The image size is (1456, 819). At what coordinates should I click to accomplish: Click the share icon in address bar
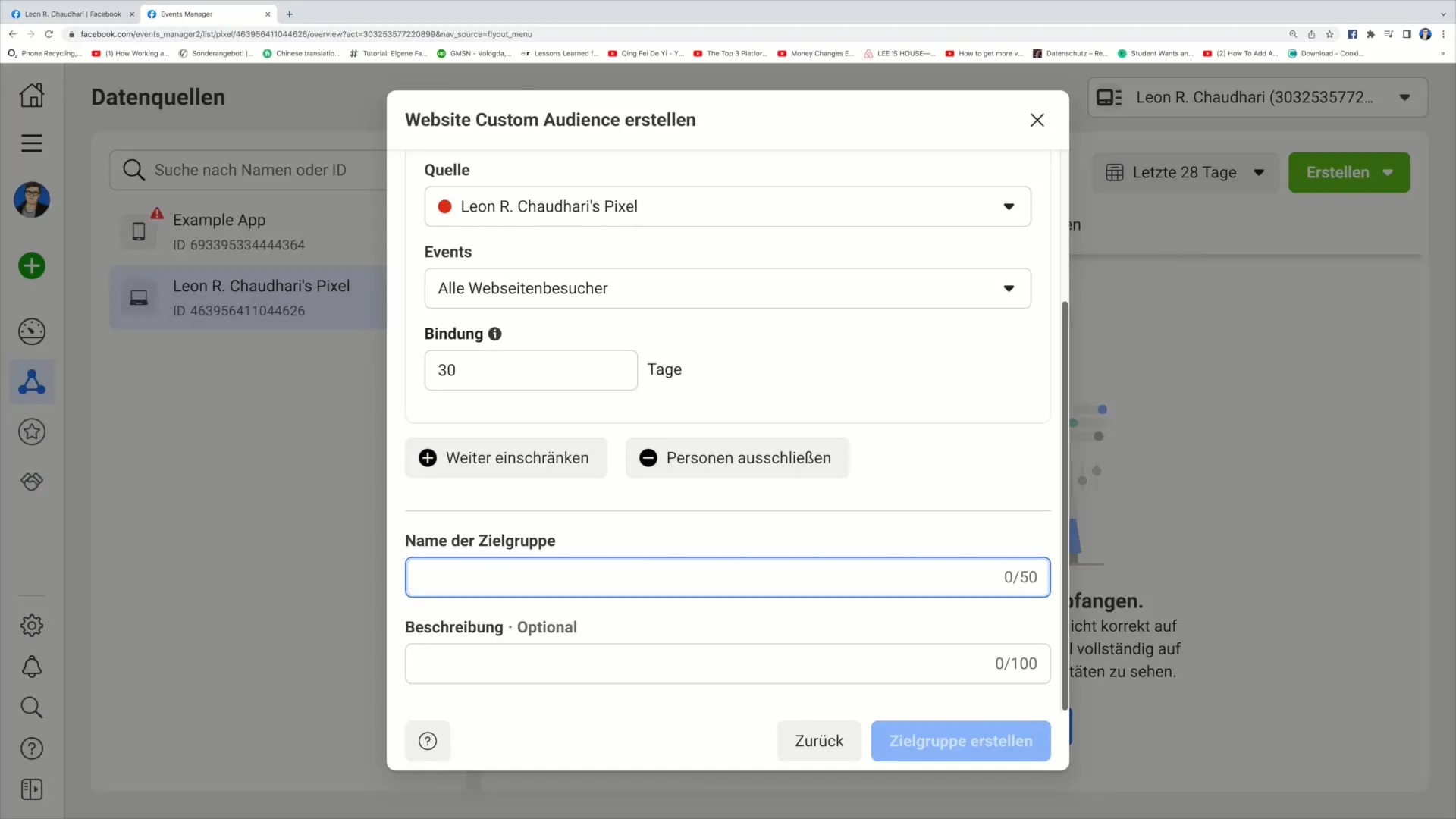tap(1311, 34)
